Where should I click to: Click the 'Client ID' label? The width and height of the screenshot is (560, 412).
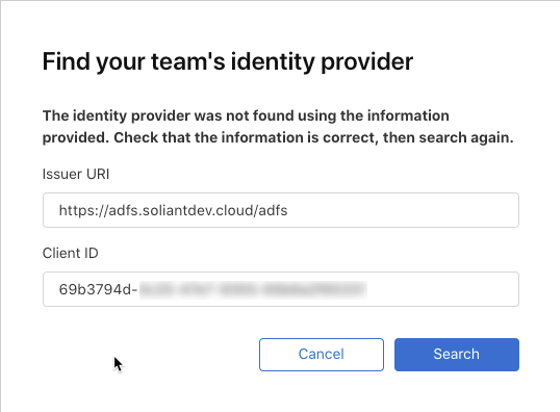[x=70, y=253]
